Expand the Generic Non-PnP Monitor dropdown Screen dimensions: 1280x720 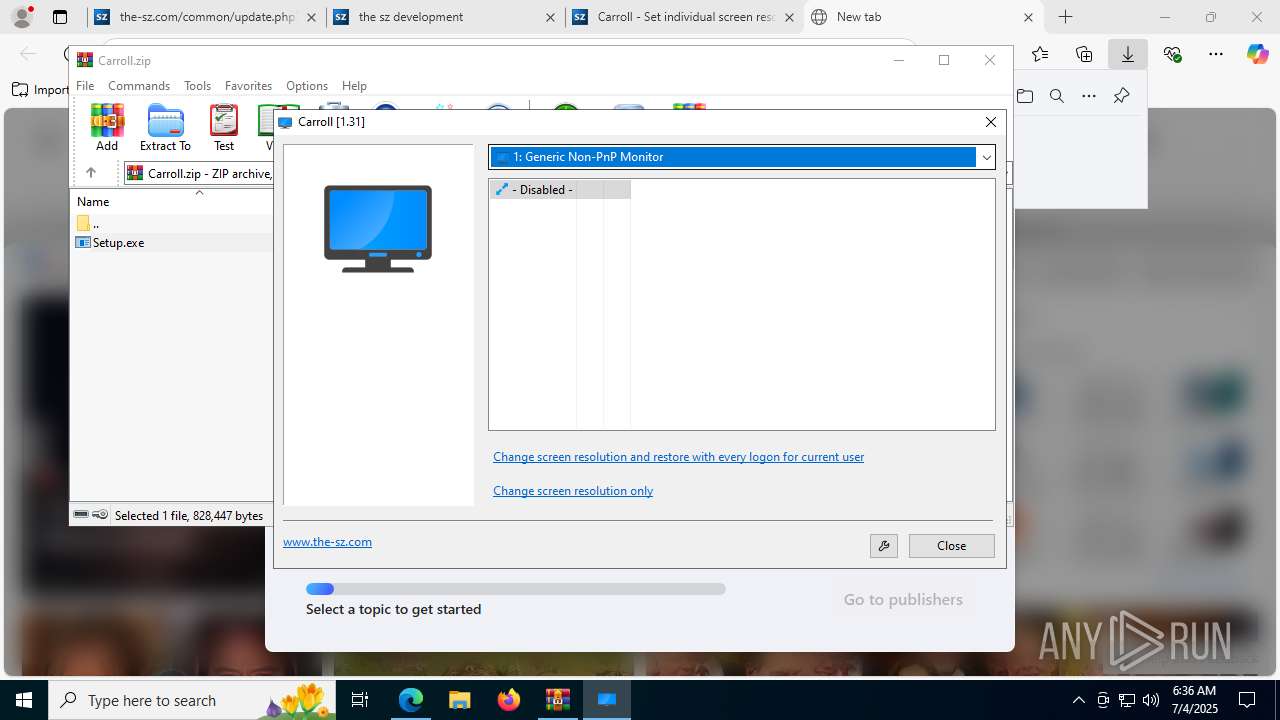(986, 157)
